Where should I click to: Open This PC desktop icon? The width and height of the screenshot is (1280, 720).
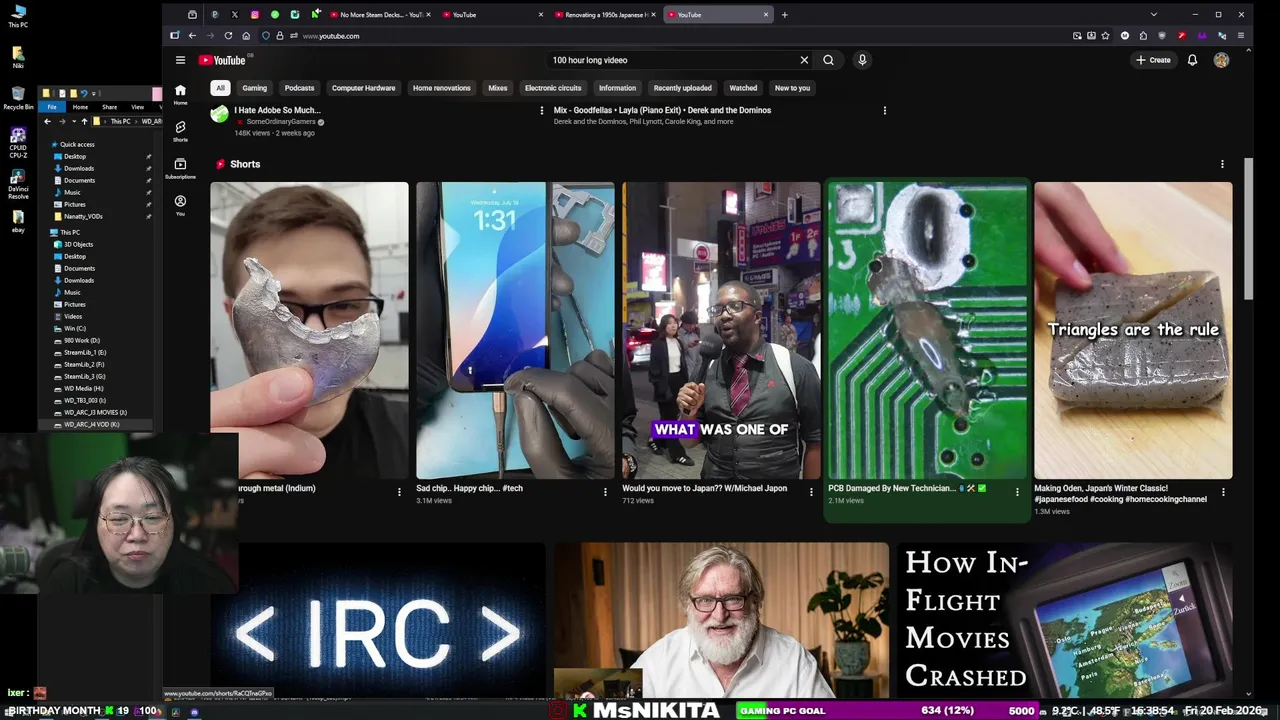tap(18, 17)
